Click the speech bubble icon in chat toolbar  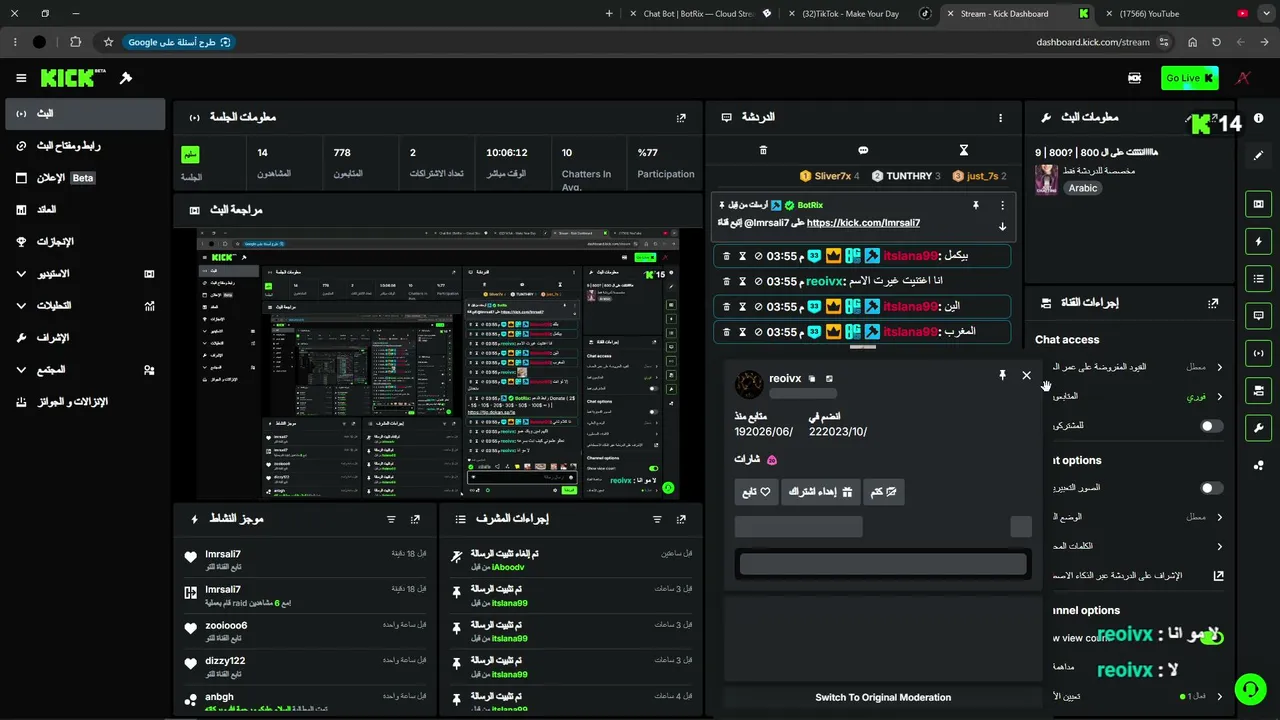[x=863, y=150]
